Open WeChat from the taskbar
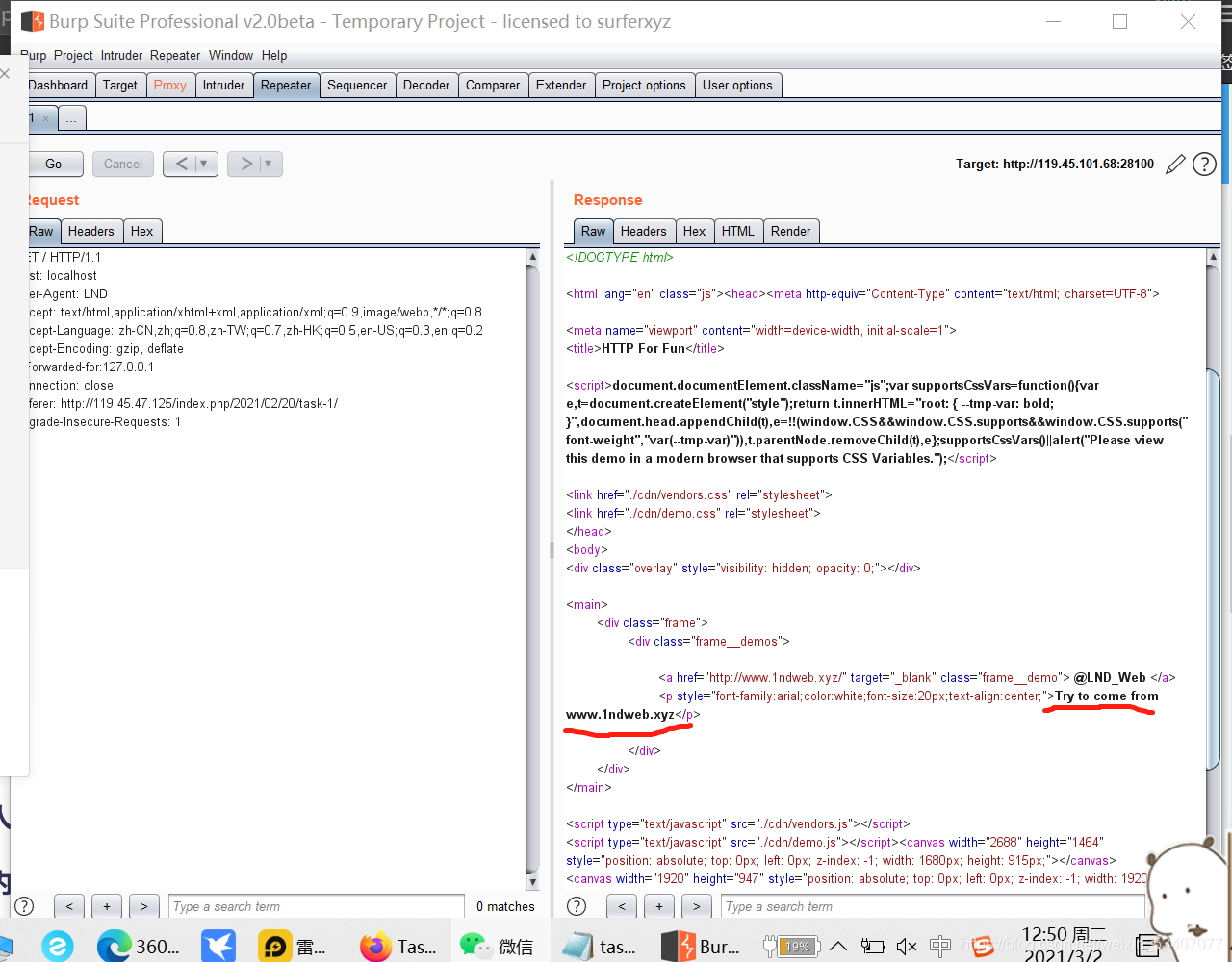The height and width of the screenshot is (962, 1232). pos(497,947)
